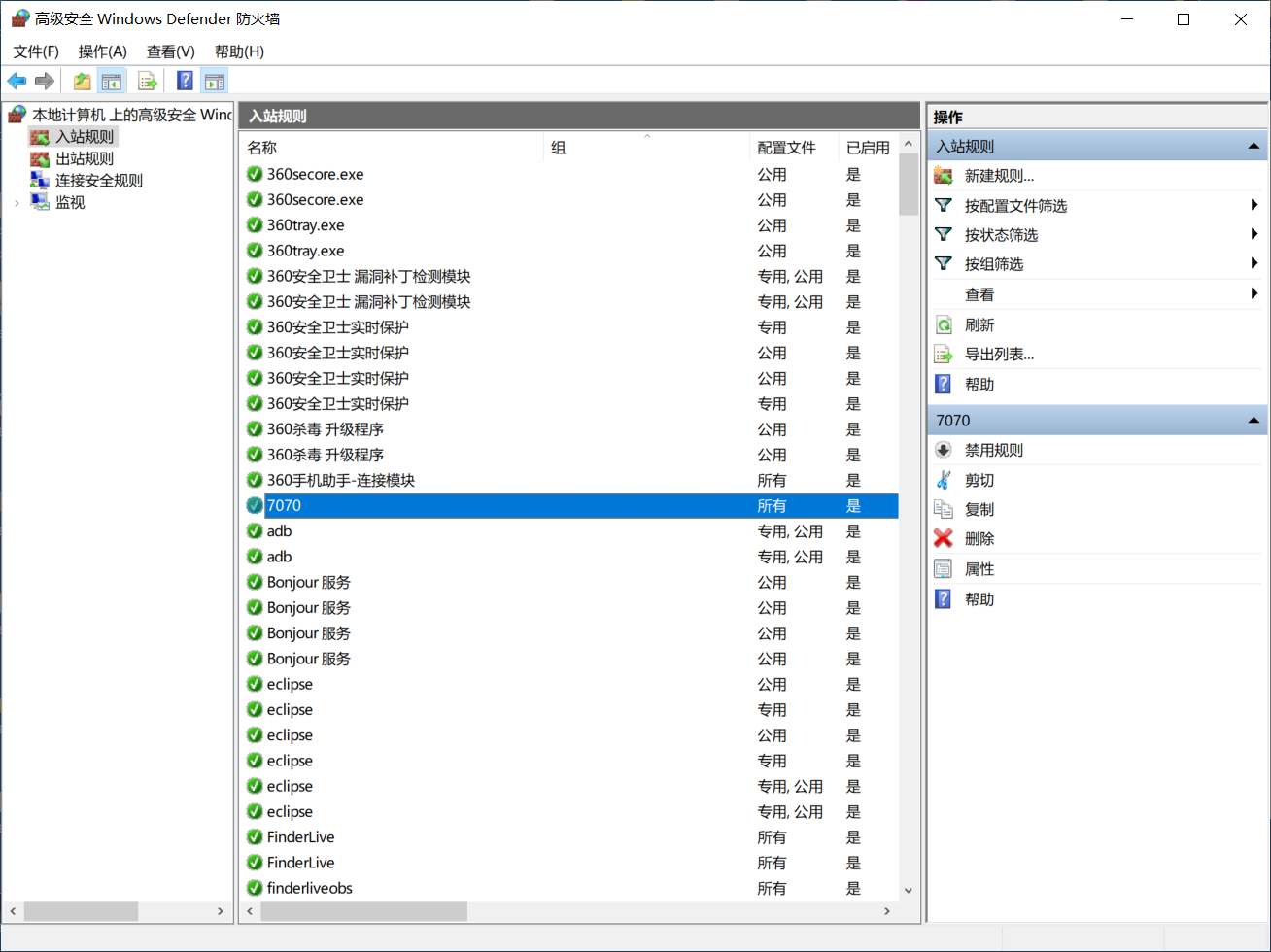
Task: Open the 文件(F) menu
Action: pyautogui.click(x=36, y=51)
